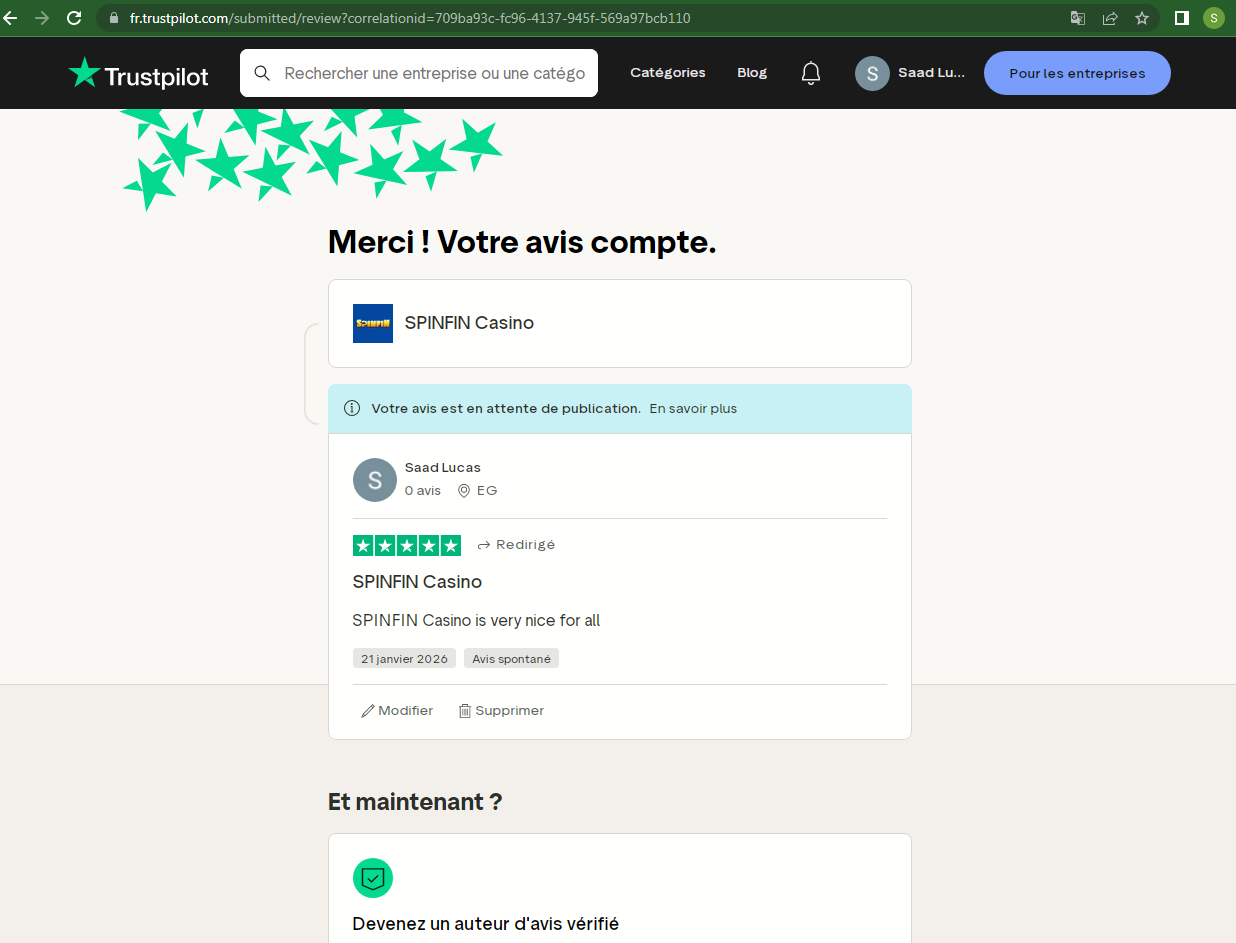Click the EG location pin icon
1236x943 pixels.
(464, 490)
